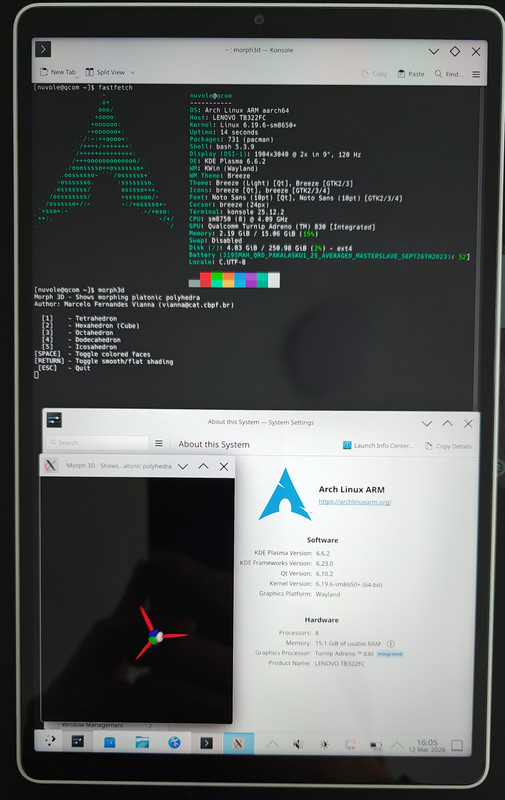Expand hidden tray icons arrow beside clock

(397, 745)
